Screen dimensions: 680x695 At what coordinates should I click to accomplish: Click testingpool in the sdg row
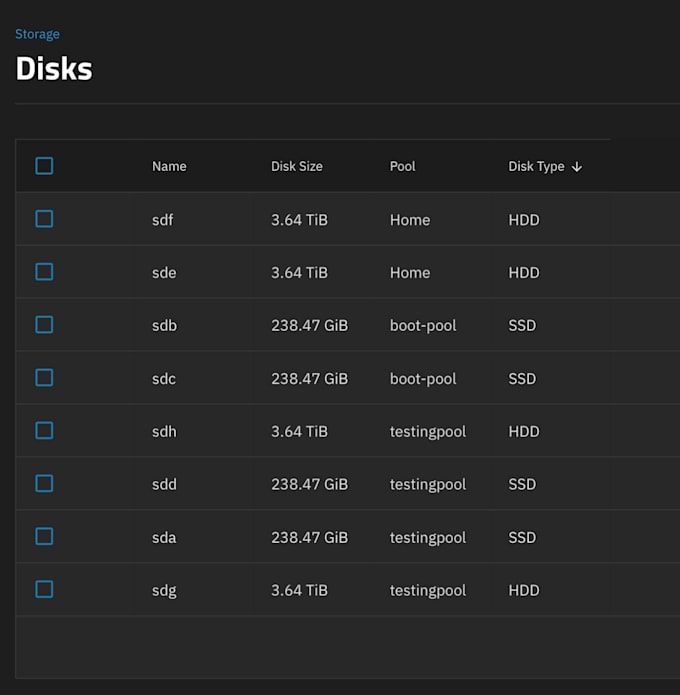(x=428, y=590)
